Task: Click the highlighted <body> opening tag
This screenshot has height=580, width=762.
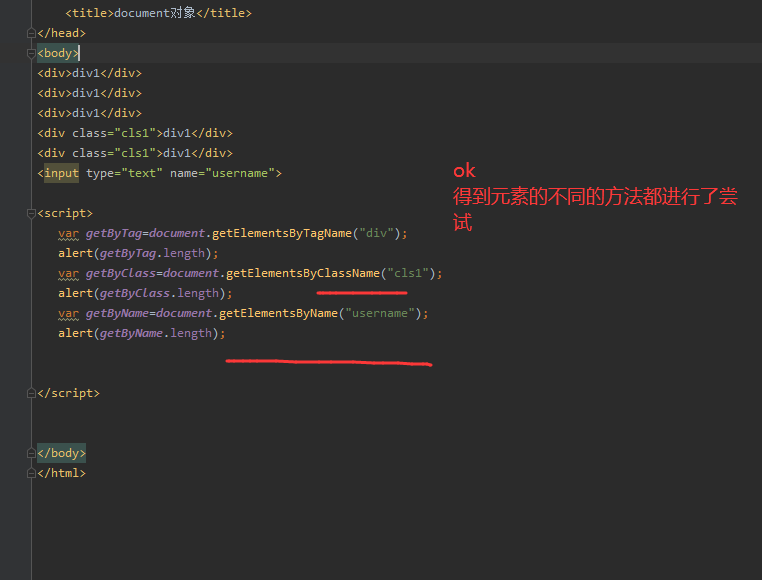Action: [58, 53]
